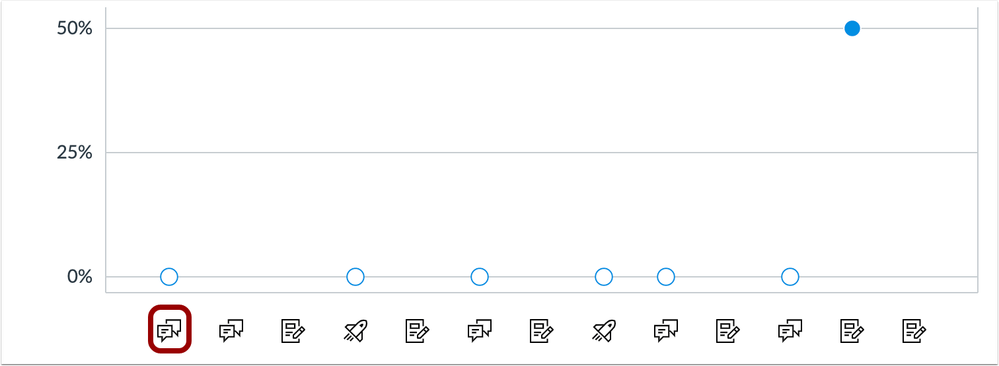Select the assignment icon left of the second rocket
The image size is (999, 366).
click(x=542, y=331)
